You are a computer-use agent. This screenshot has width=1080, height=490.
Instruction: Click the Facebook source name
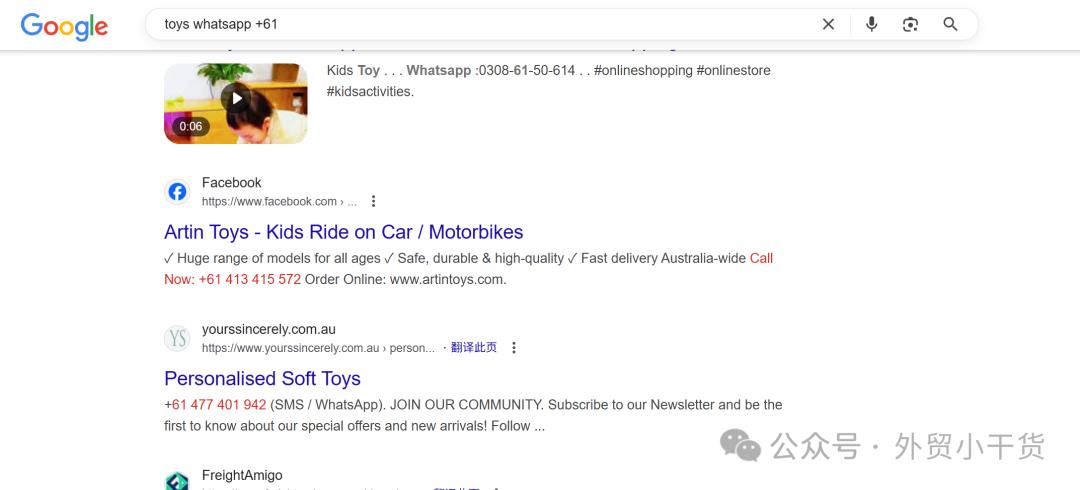[231, 182]
